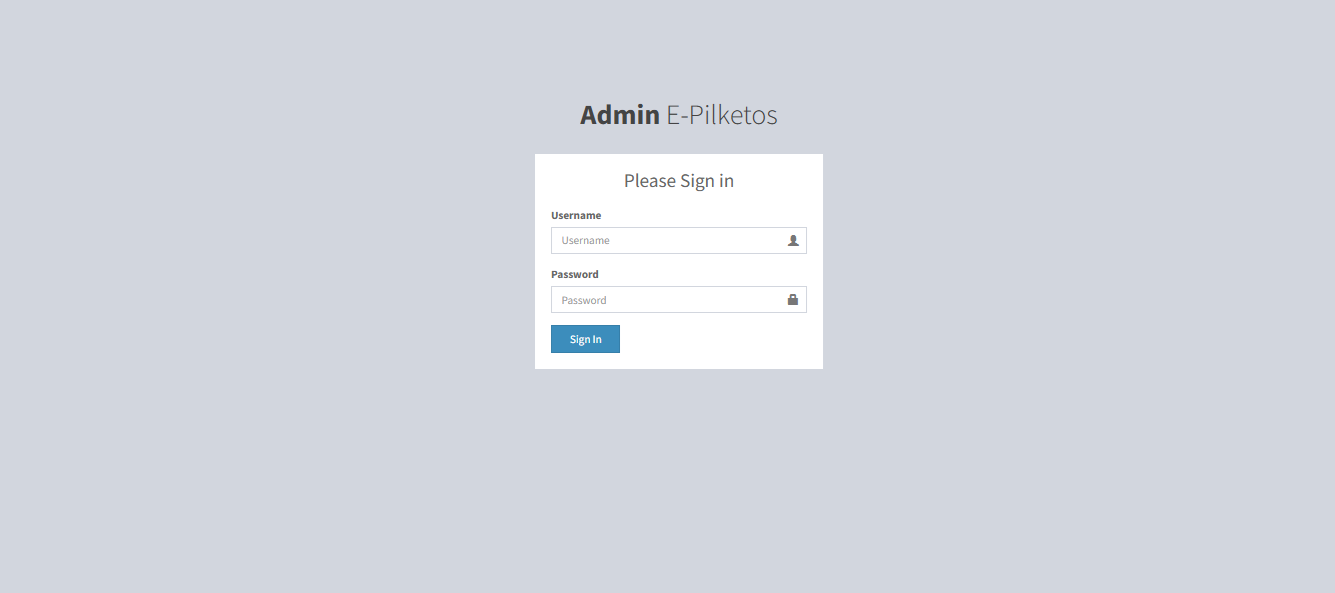
Task: Select the lock glyph beside Password input
Action: [793, 299]
